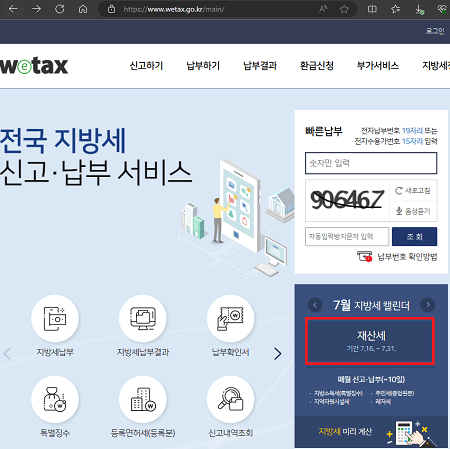Focus the 숫자만 입력 payment number field
450x449 pixels.
(371, 163)
